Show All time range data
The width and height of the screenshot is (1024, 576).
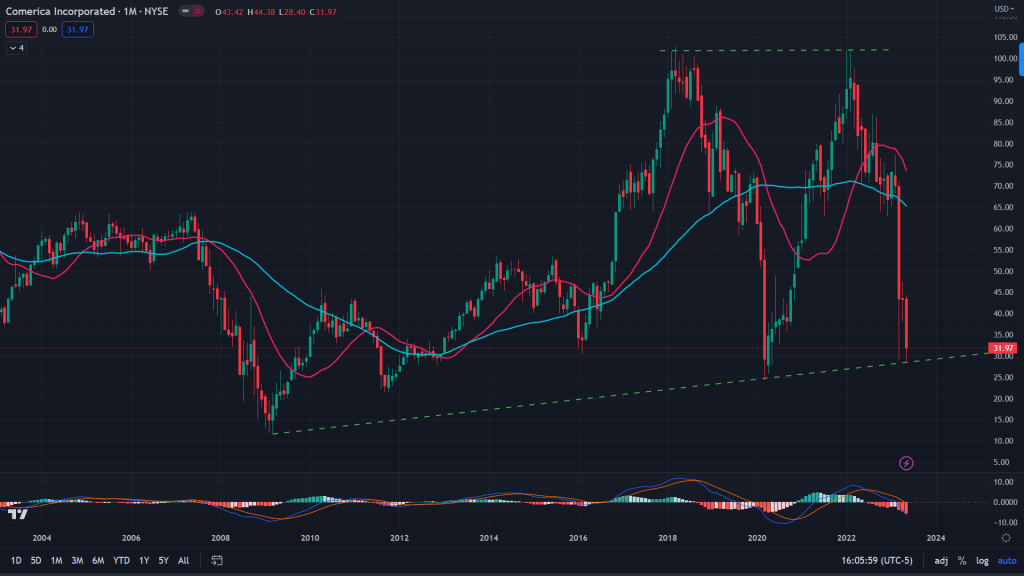coord(183,561)
